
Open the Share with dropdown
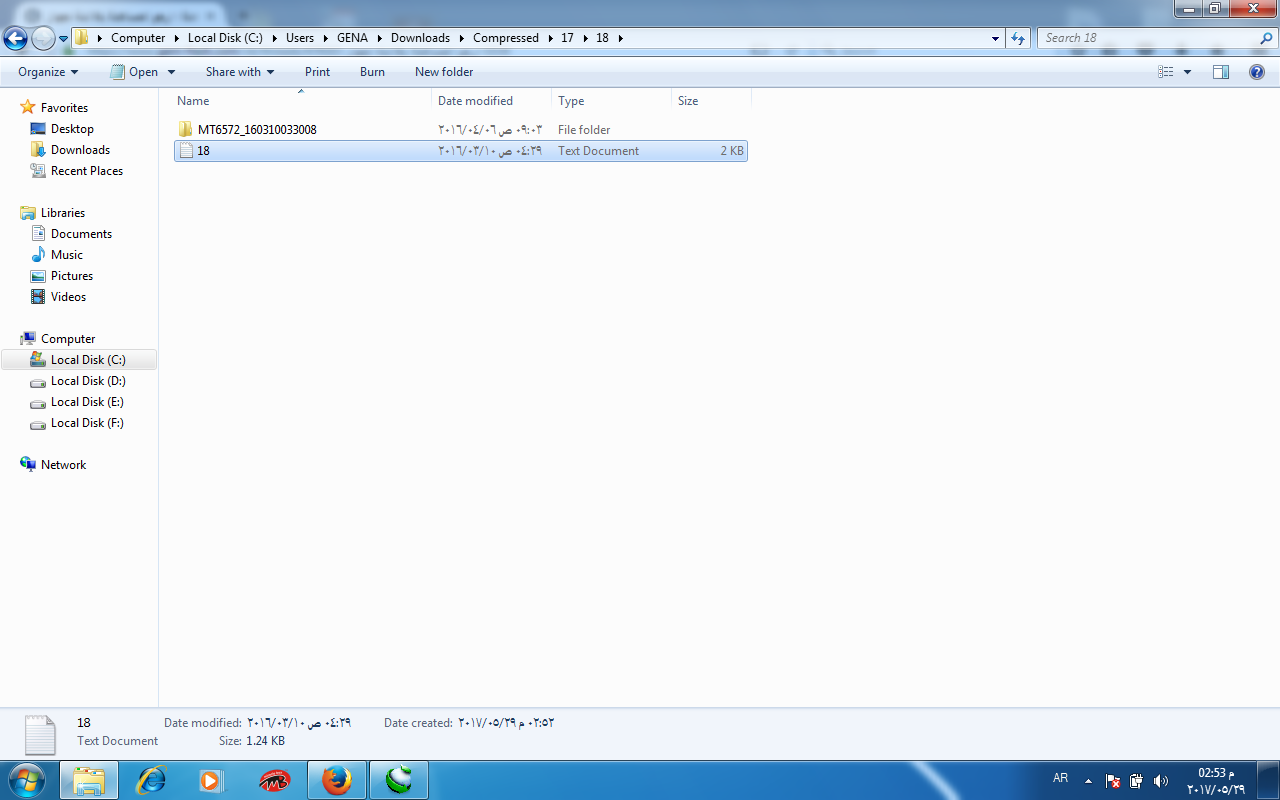tap(240, 72)
